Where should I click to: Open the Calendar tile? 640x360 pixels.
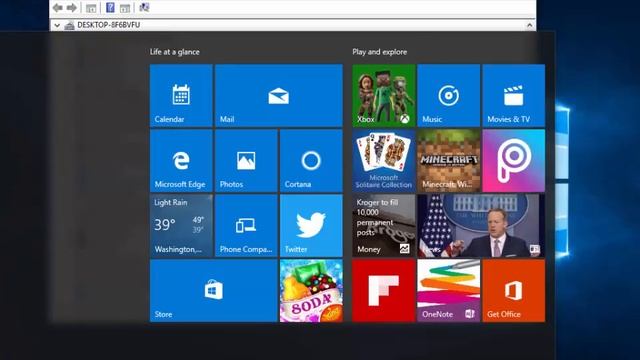181,96
